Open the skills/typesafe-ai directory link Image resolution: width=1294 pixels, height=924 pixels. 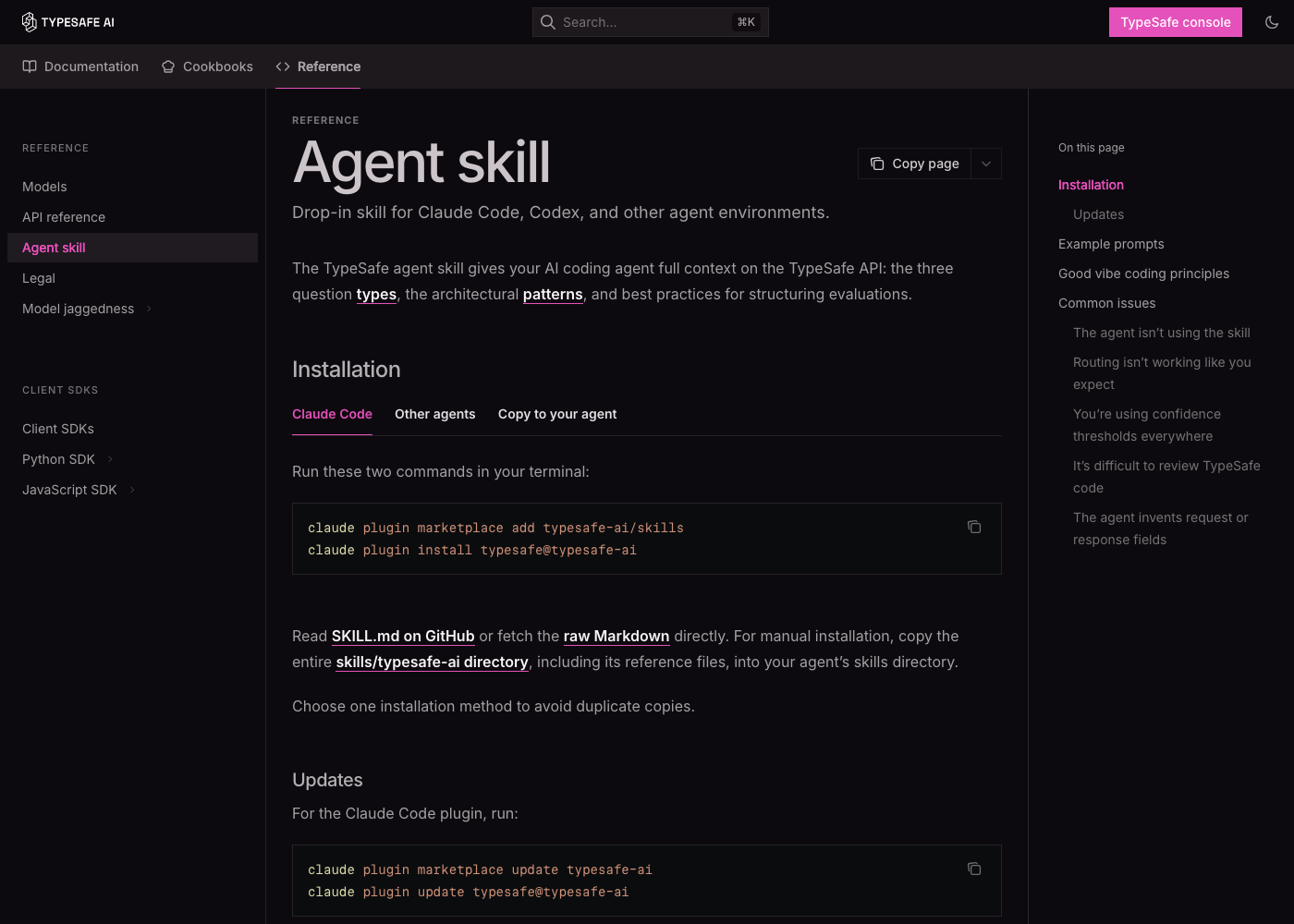[x=432, y=662]
